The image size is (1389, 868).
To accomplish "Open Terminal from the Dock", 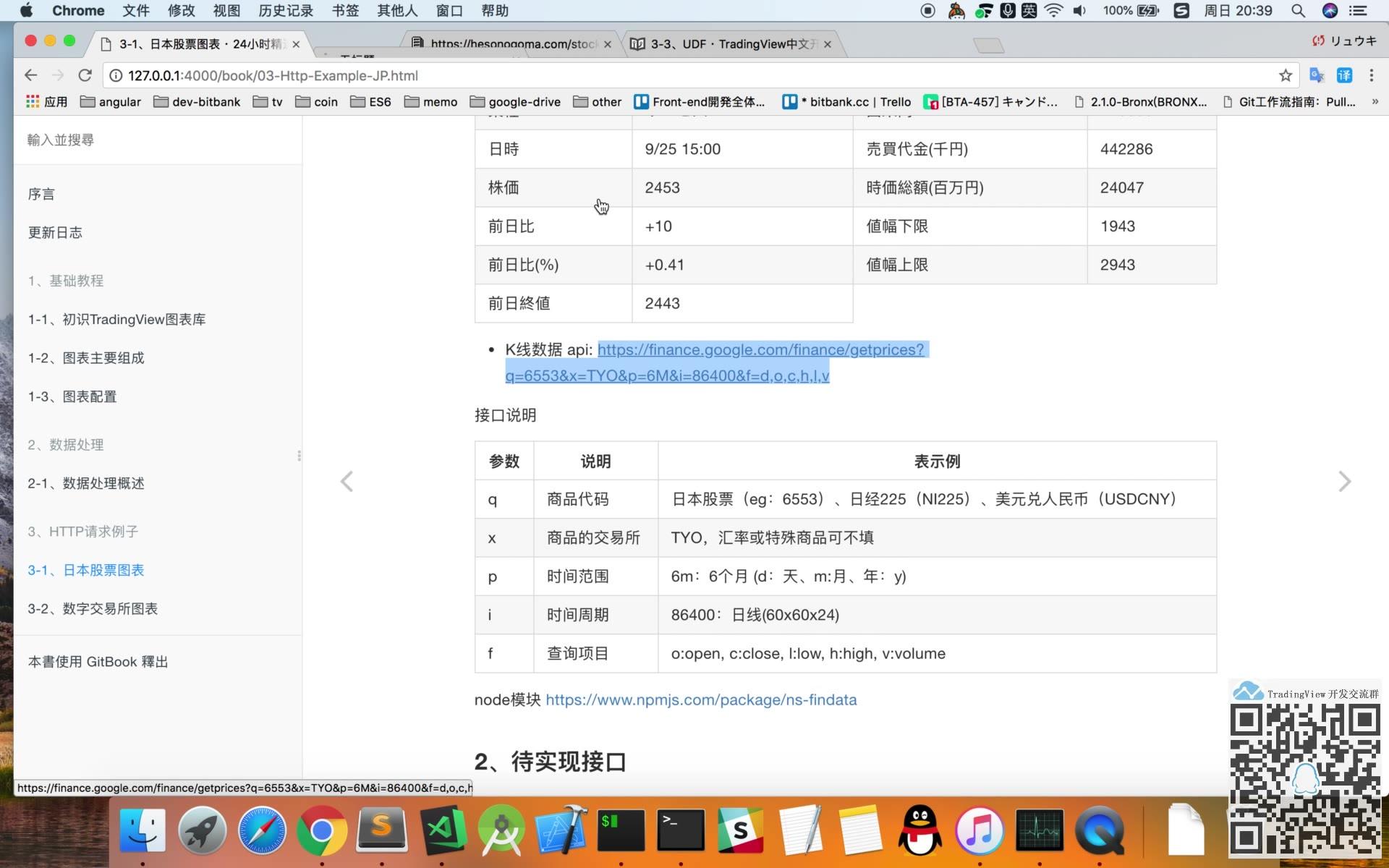I will [681, 830].
